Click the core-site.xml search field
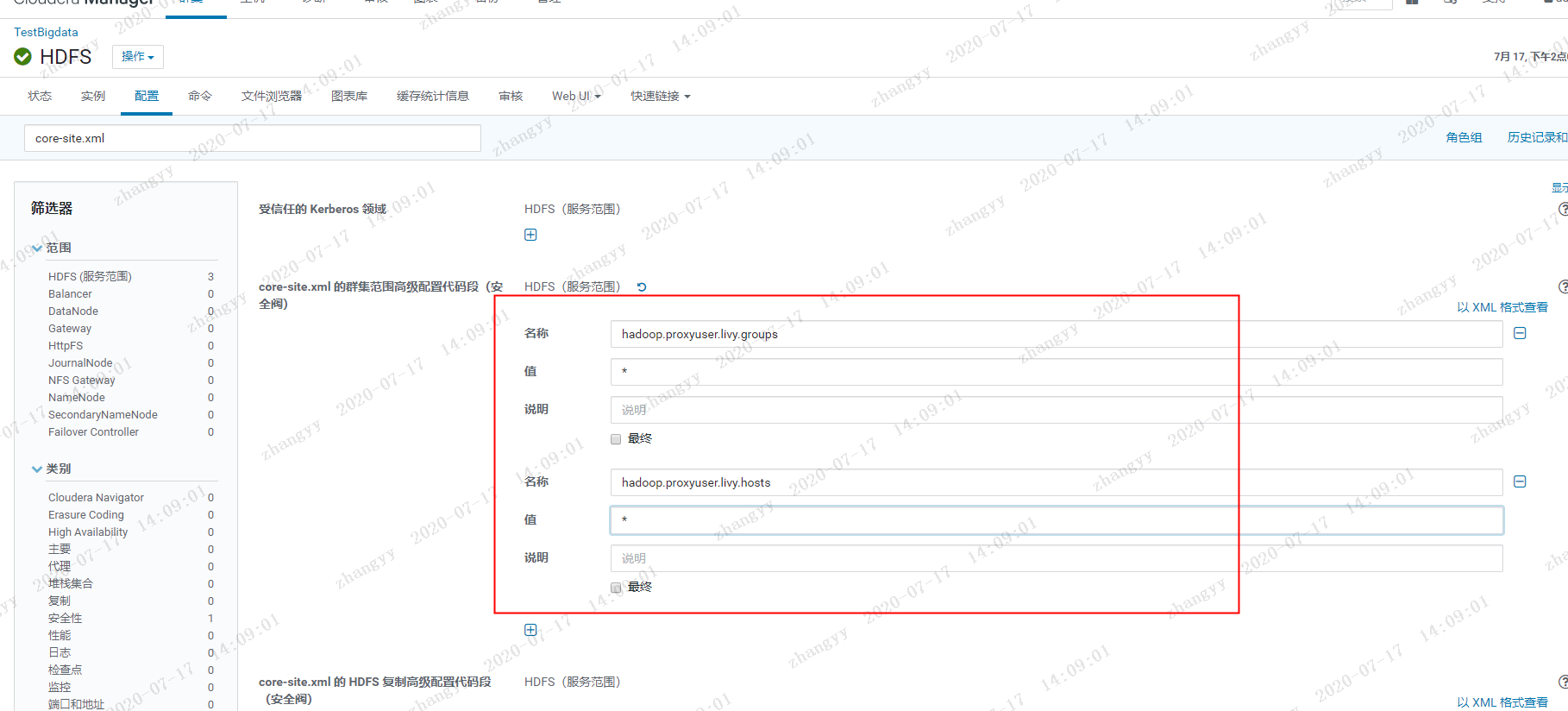The height and width of the screenshot is (711, 1568). tap(253, 138)
